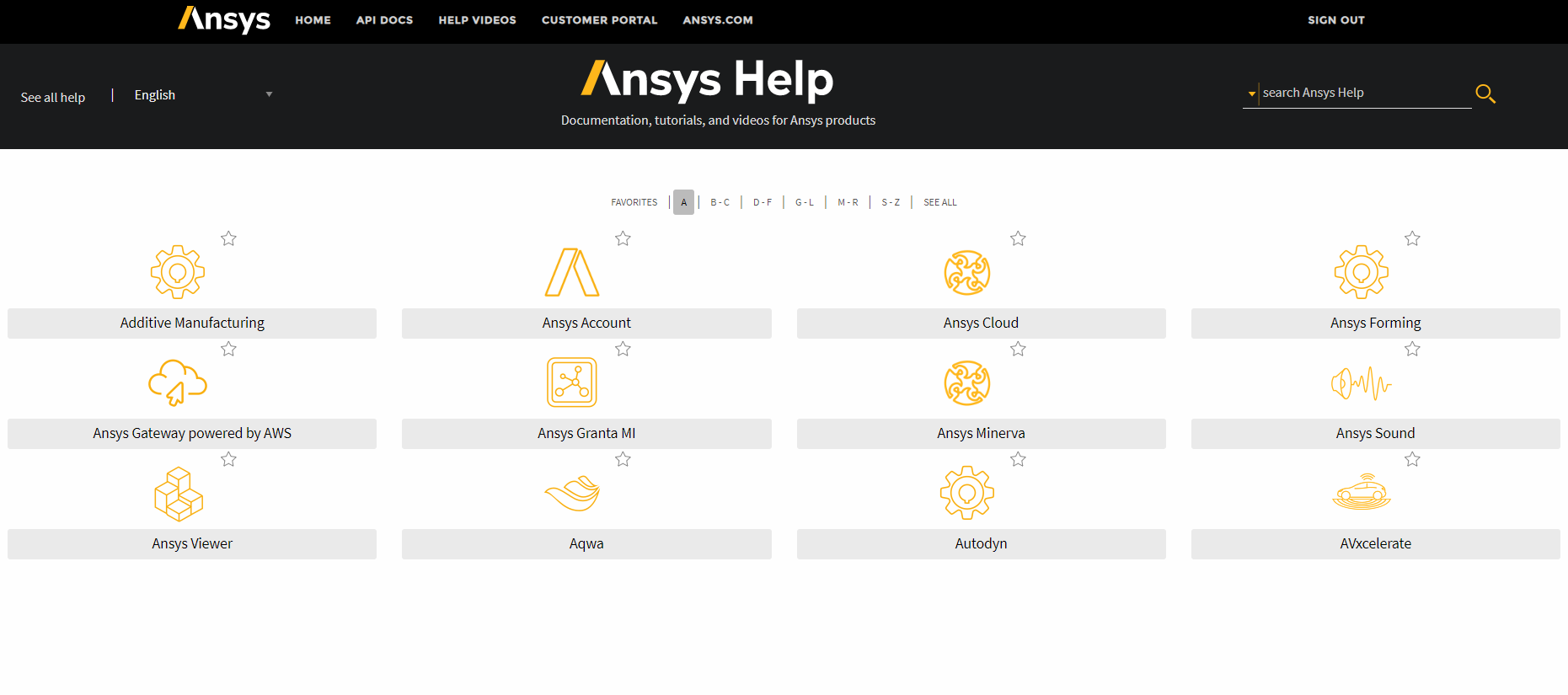Favorite Ansys Cloud with its star
Screen dimensions: 1568x695
point(1018,239)
